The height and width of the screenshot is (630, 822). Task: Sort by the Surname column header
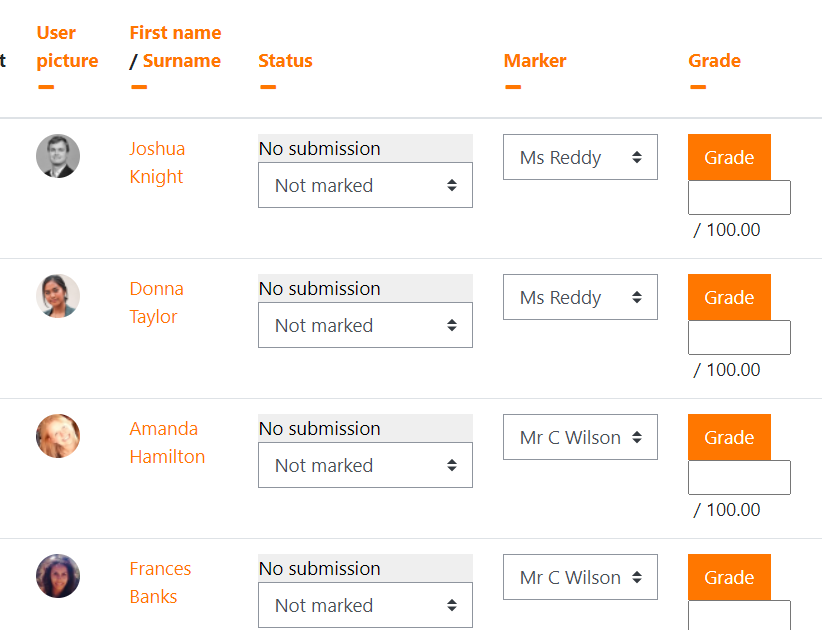(182, 61)
